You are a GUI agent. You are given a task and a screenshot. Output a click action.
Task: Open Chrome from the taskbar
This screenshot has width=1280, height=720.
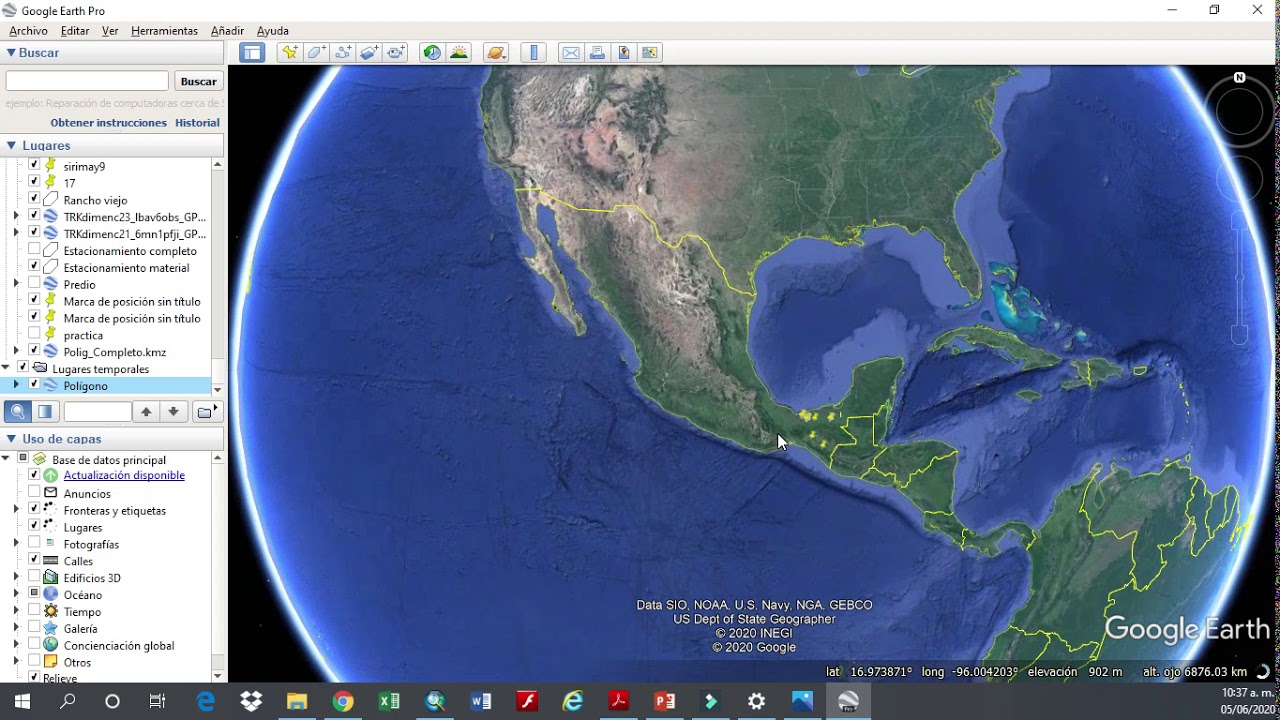point(343,701)
